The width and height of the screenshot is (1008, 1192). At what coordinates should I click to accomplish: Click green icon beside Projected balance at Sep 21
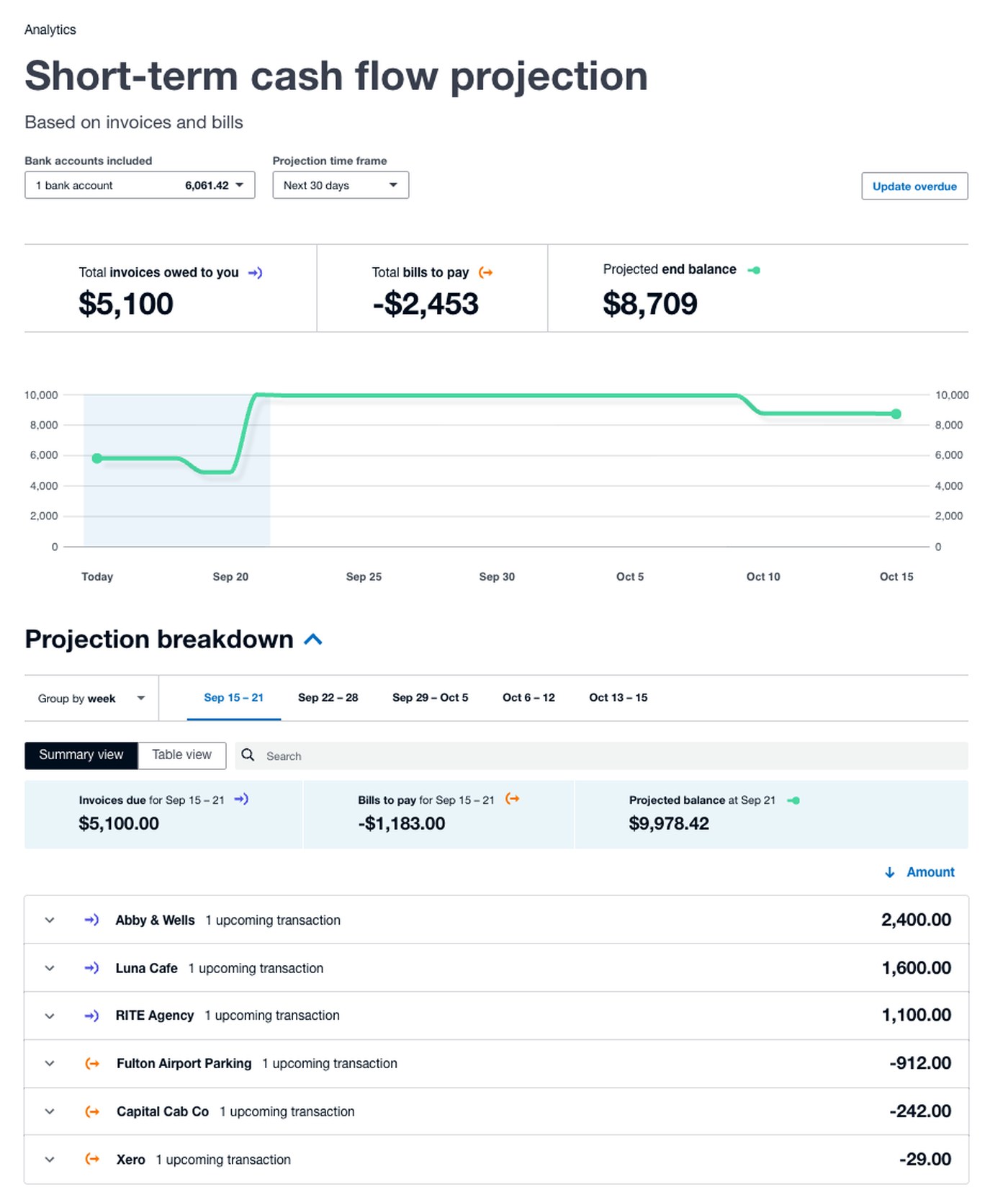click(793, 800)
